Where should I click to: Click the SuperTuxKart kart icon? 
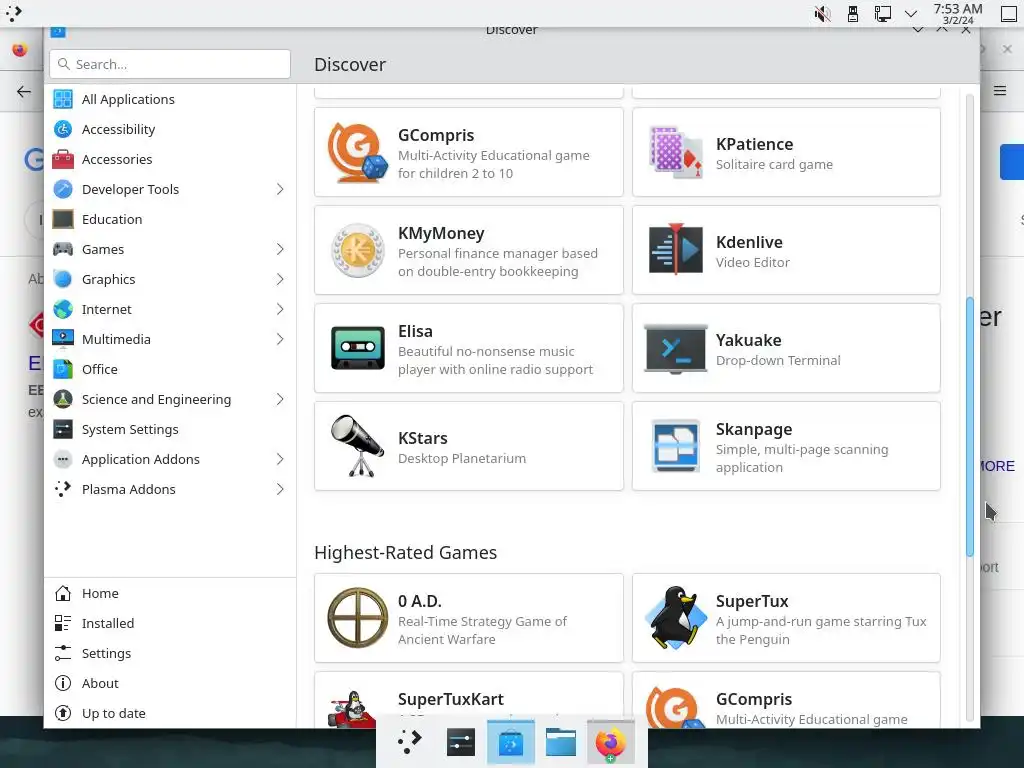[353, 709]
